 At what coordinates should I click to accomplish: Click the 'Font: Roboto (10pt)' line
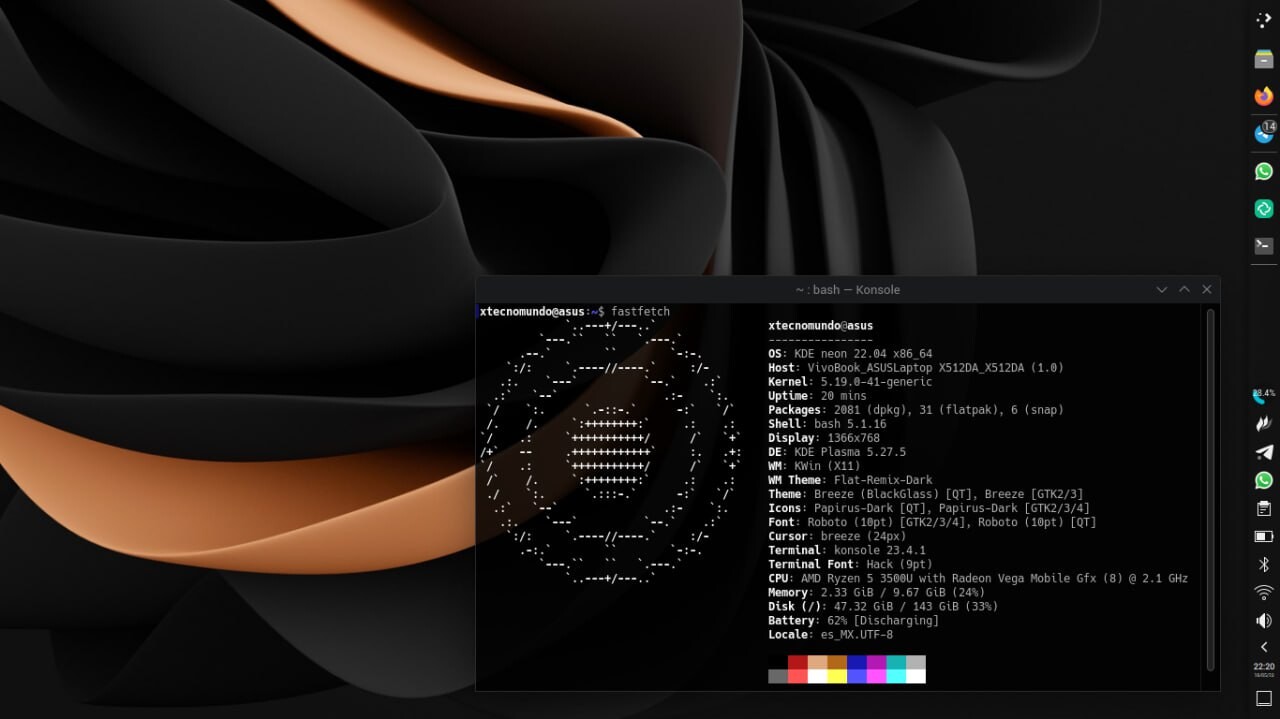(x=932, y=522)
